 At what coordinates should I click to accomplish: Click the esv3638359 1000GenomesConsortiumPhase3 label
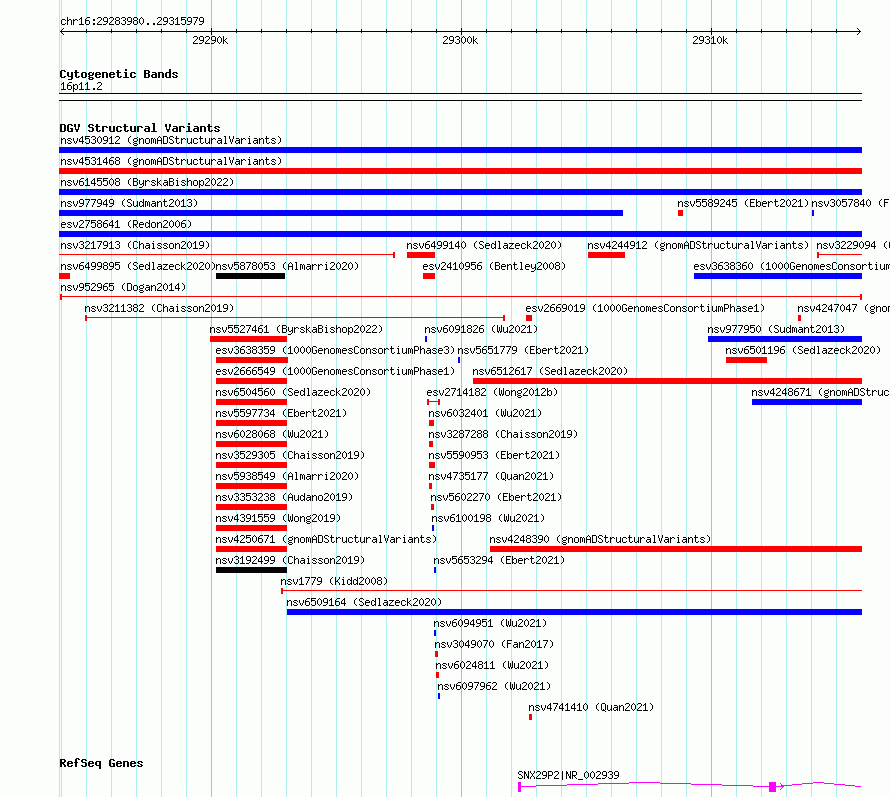tap(335, 350)
